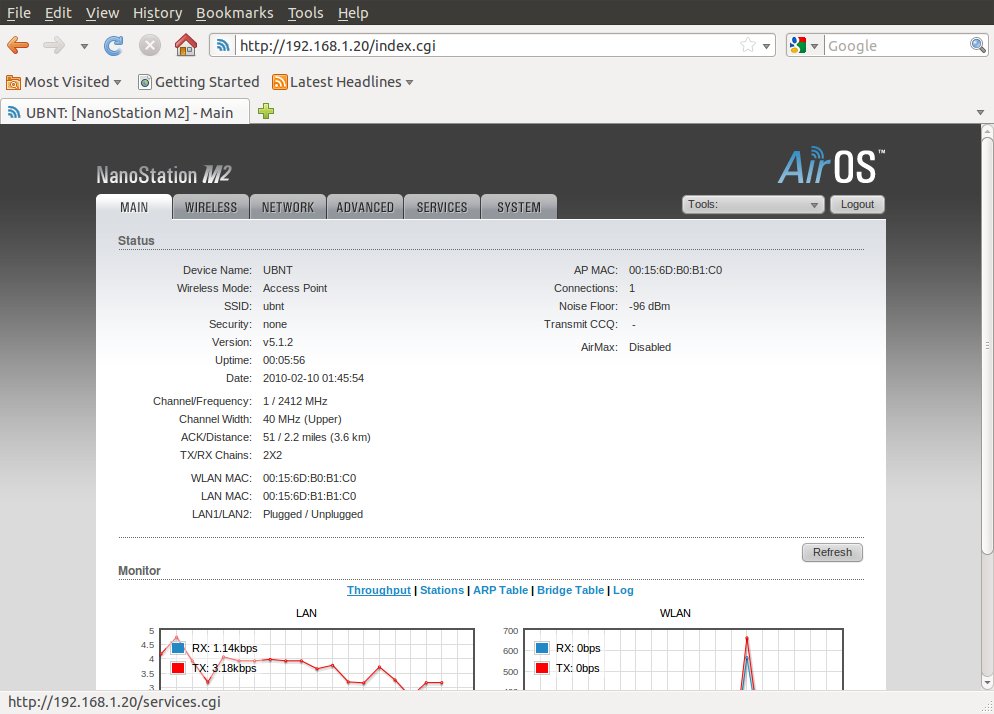Screen dimensions: 994x714
Task: Open the Throughput monitor link
Action: pos(378,590)
